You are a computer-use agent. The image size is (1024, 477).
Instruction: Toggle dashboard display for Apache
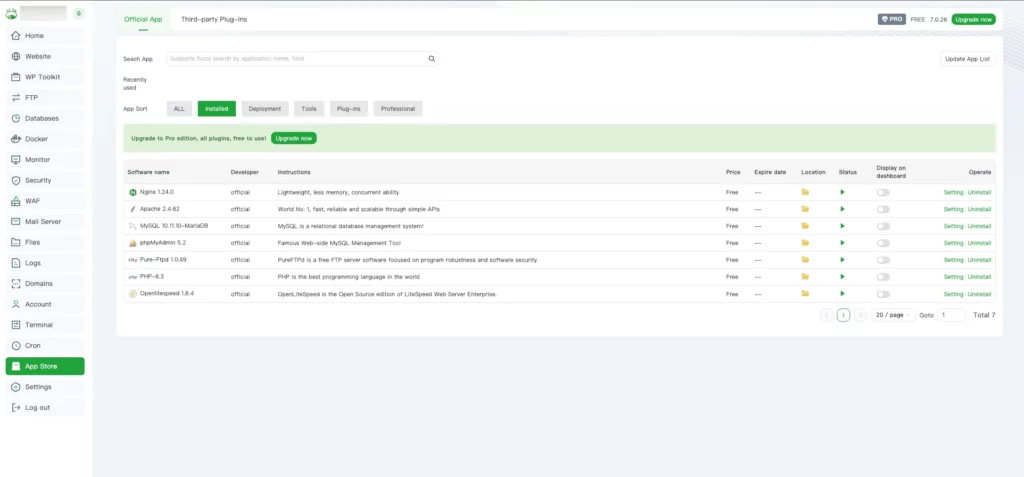click(883, 209)
